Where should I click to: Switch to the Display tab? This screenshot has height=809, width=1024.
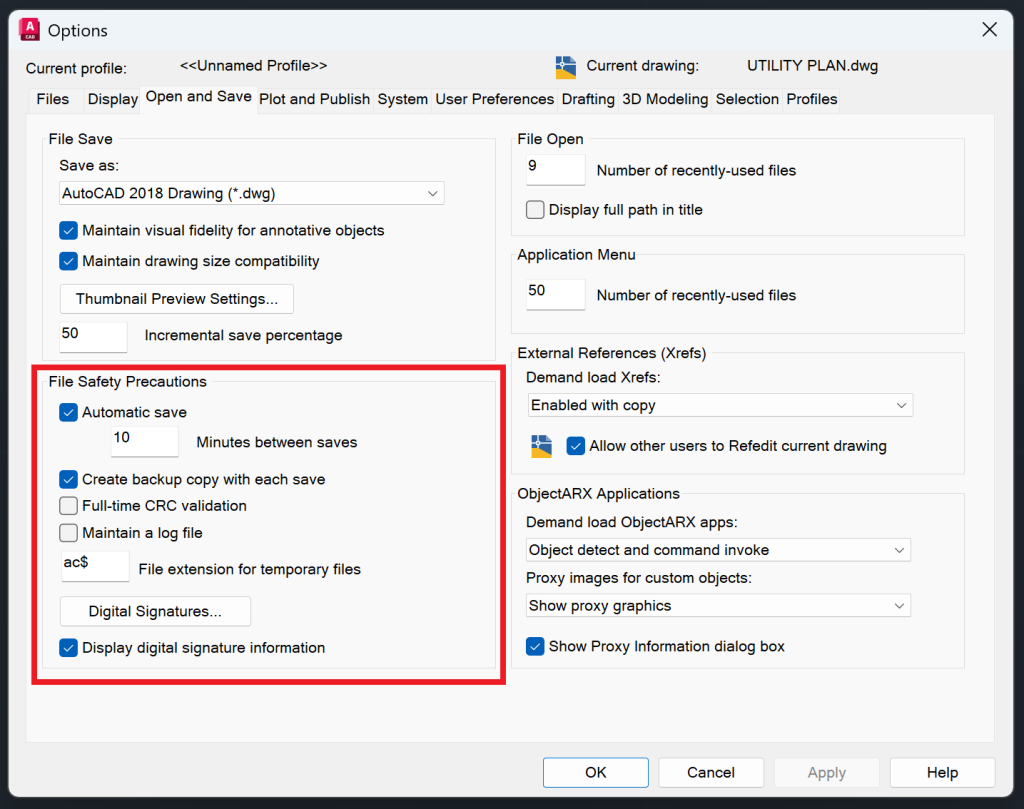pyautogui.click(x=112, y=99)
